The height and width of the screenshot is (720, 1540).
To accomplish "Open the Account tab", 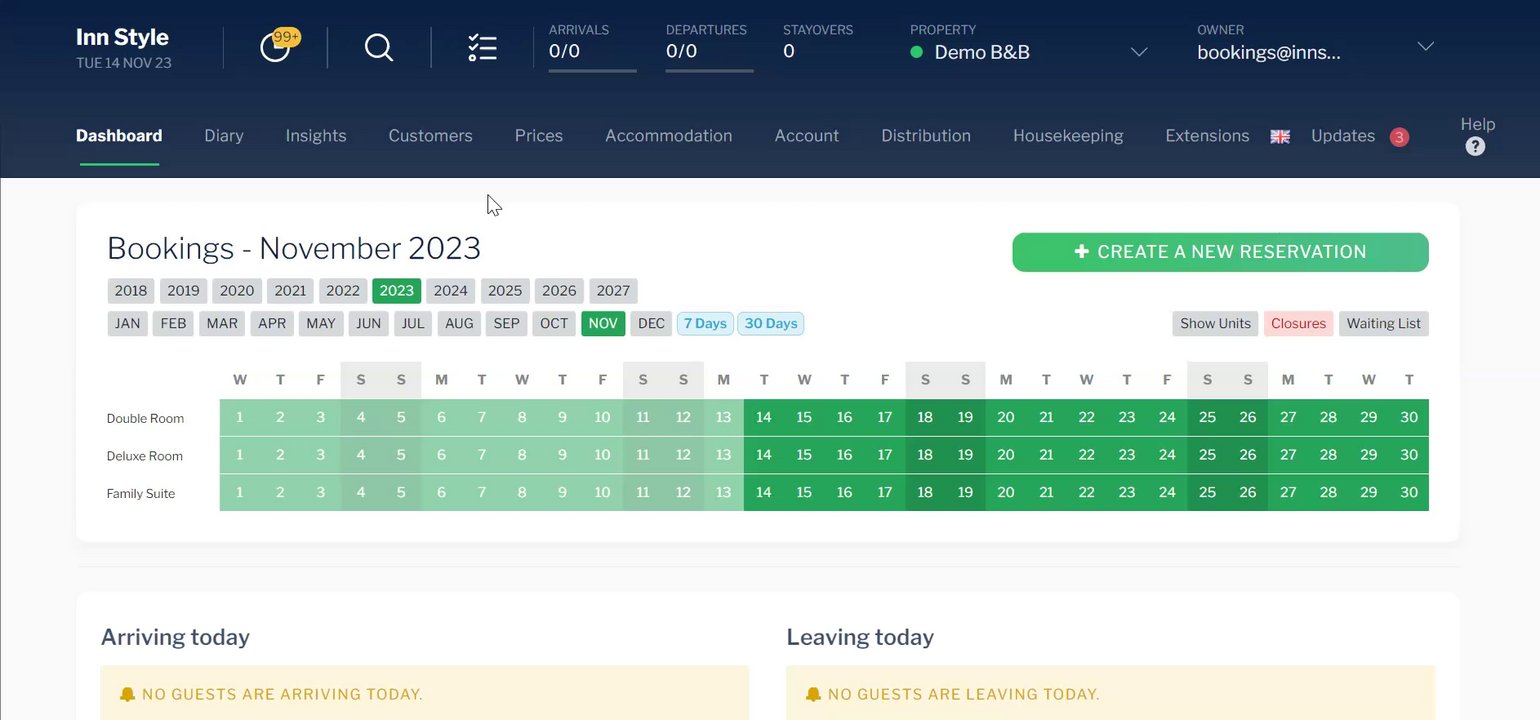I will pos(807,136).
